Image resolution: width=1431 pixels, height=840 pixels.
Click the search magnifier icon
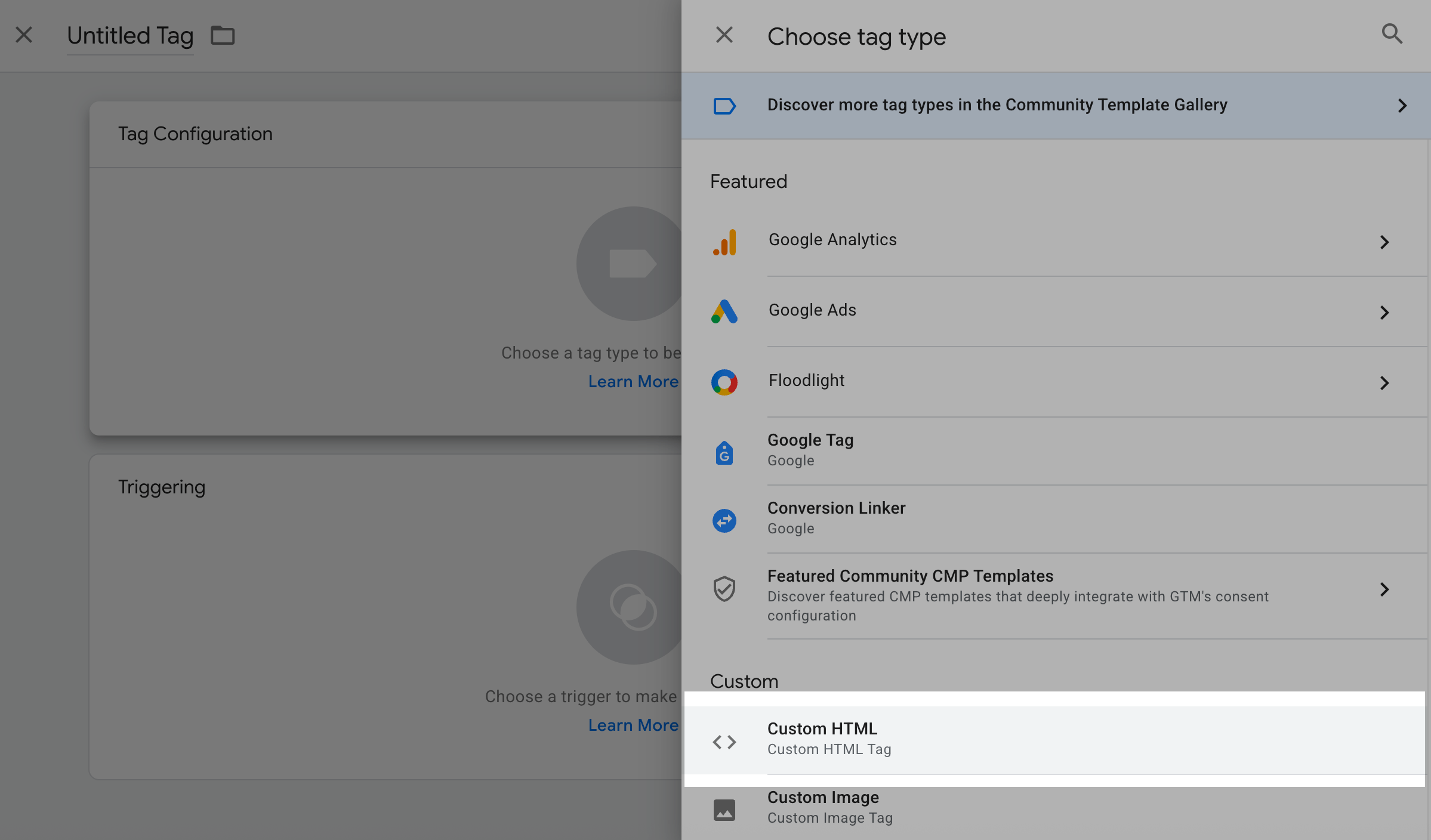point(1392,34)
